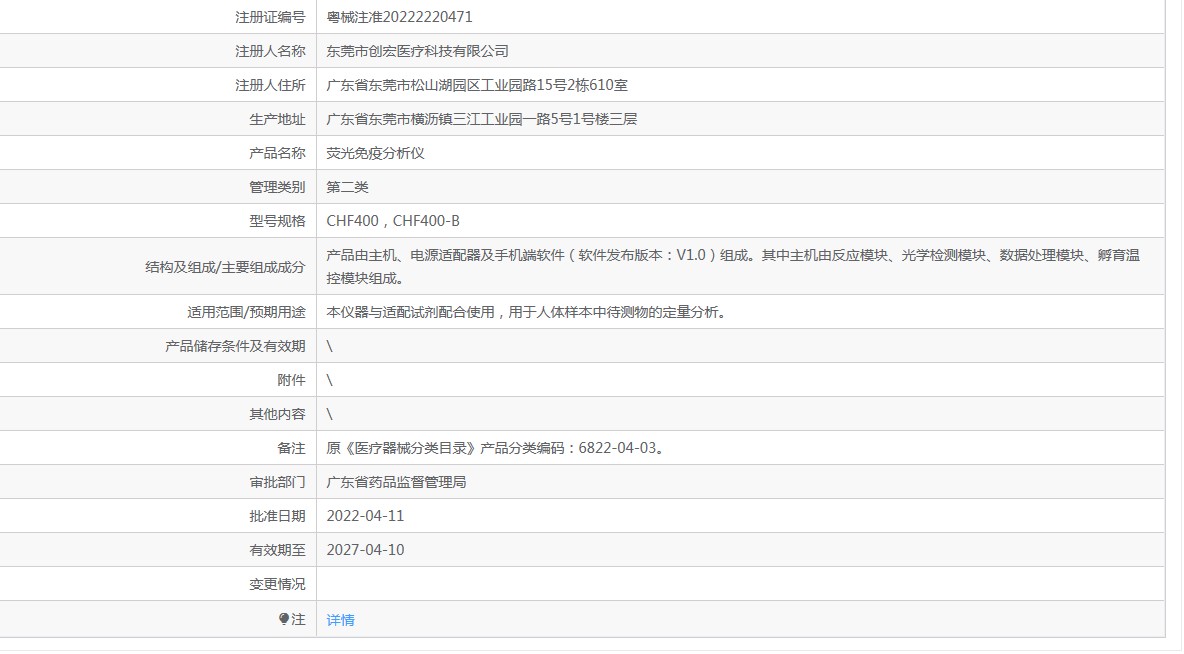Screen dimensions: 1184x654
Task: Click the 注册证编号 label
Action: pos(270,17)
